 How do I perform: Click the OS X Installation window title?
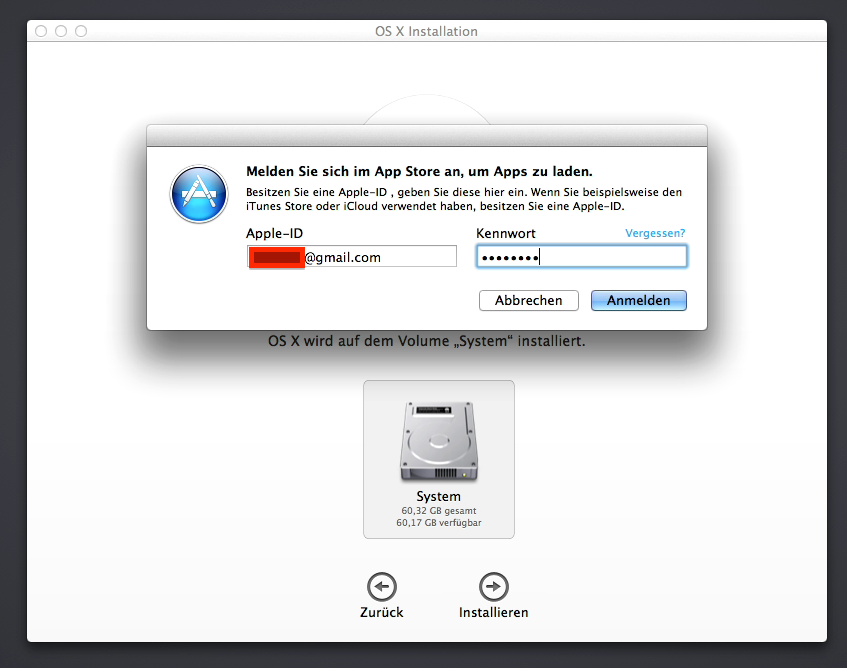(426, 31)
